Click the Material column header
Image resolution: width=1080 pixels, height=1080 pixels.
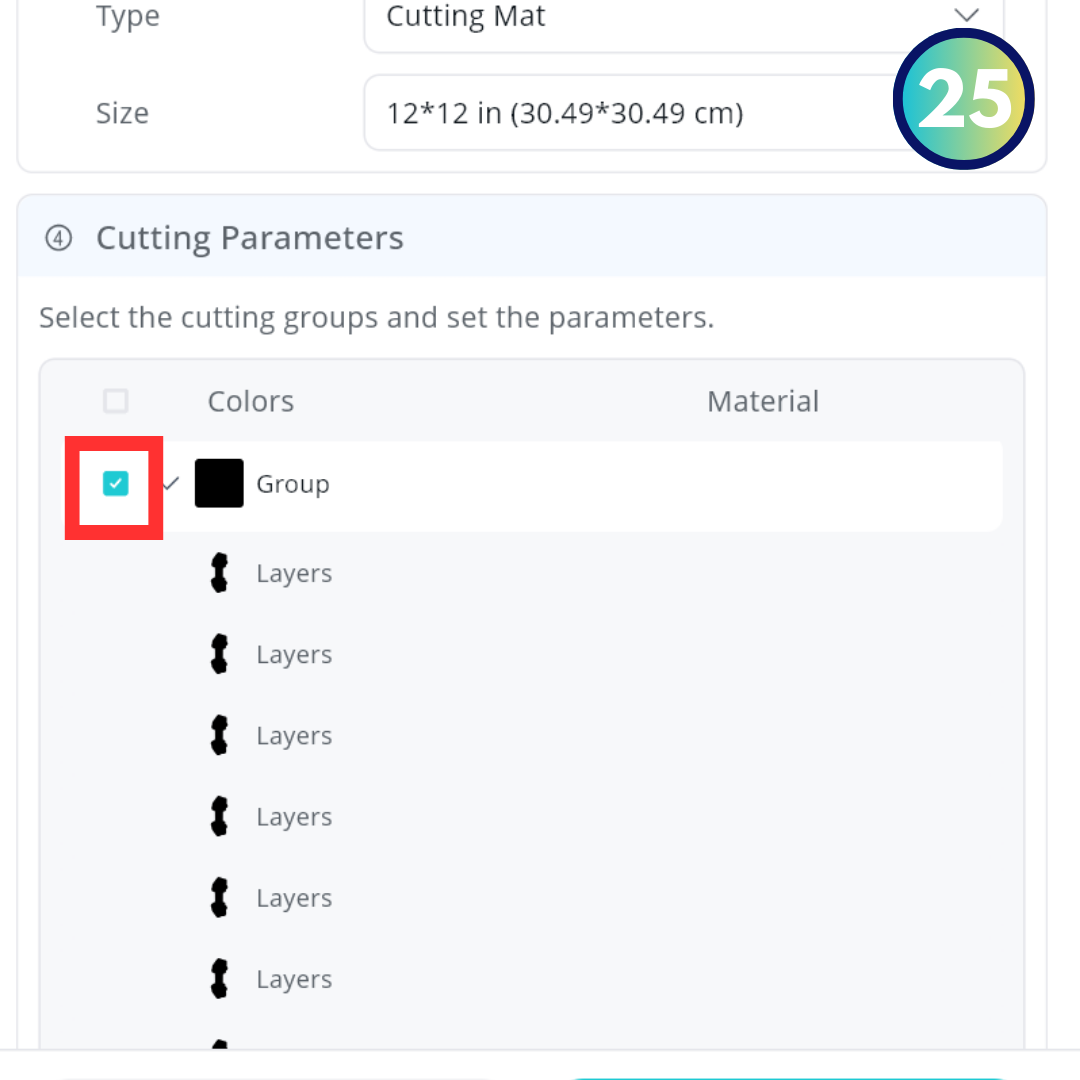[763, 401]
